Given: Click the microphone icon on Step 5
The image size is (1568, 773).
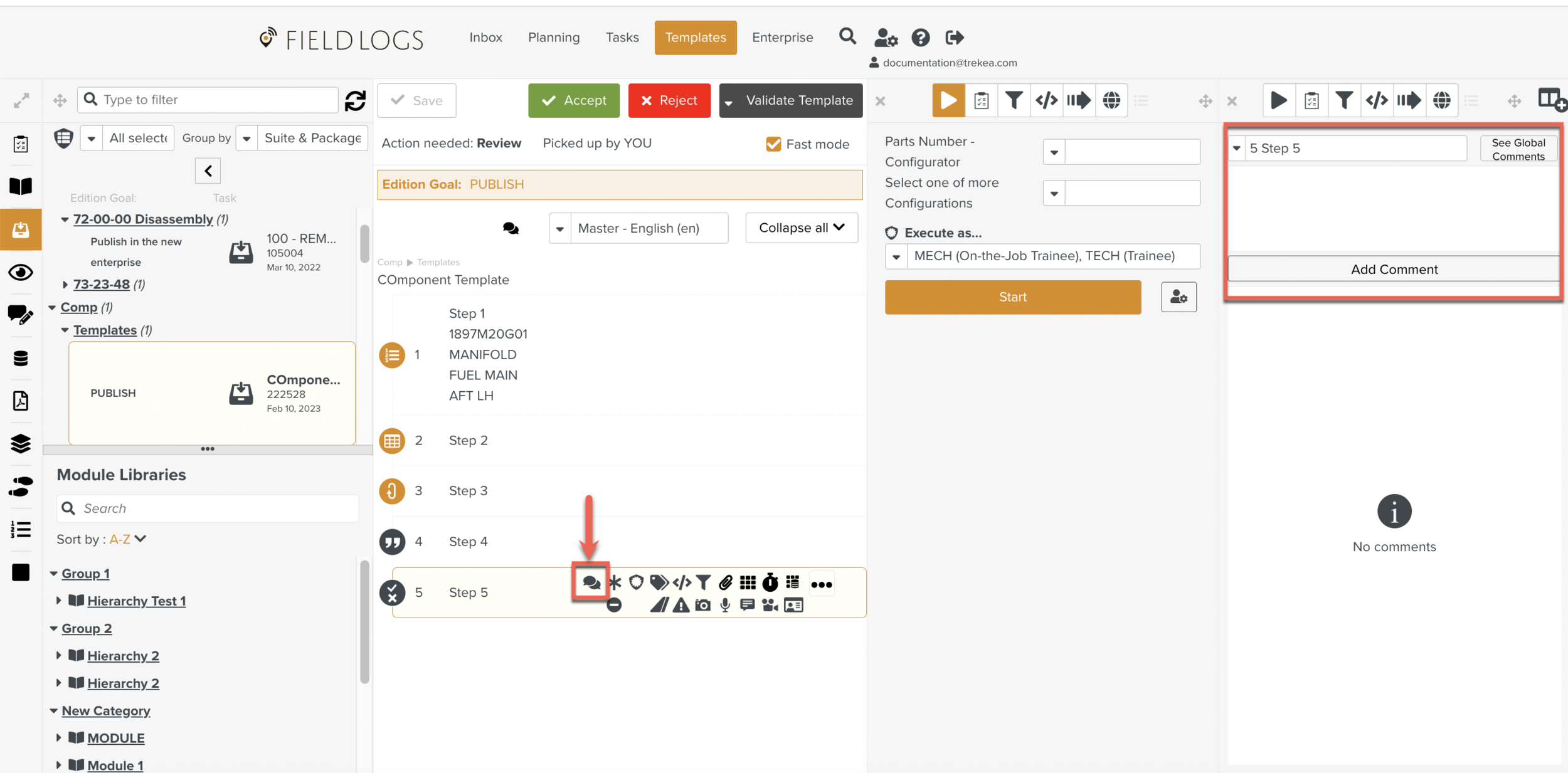Looking at the screenshot, I should click(x=725, y=605).
